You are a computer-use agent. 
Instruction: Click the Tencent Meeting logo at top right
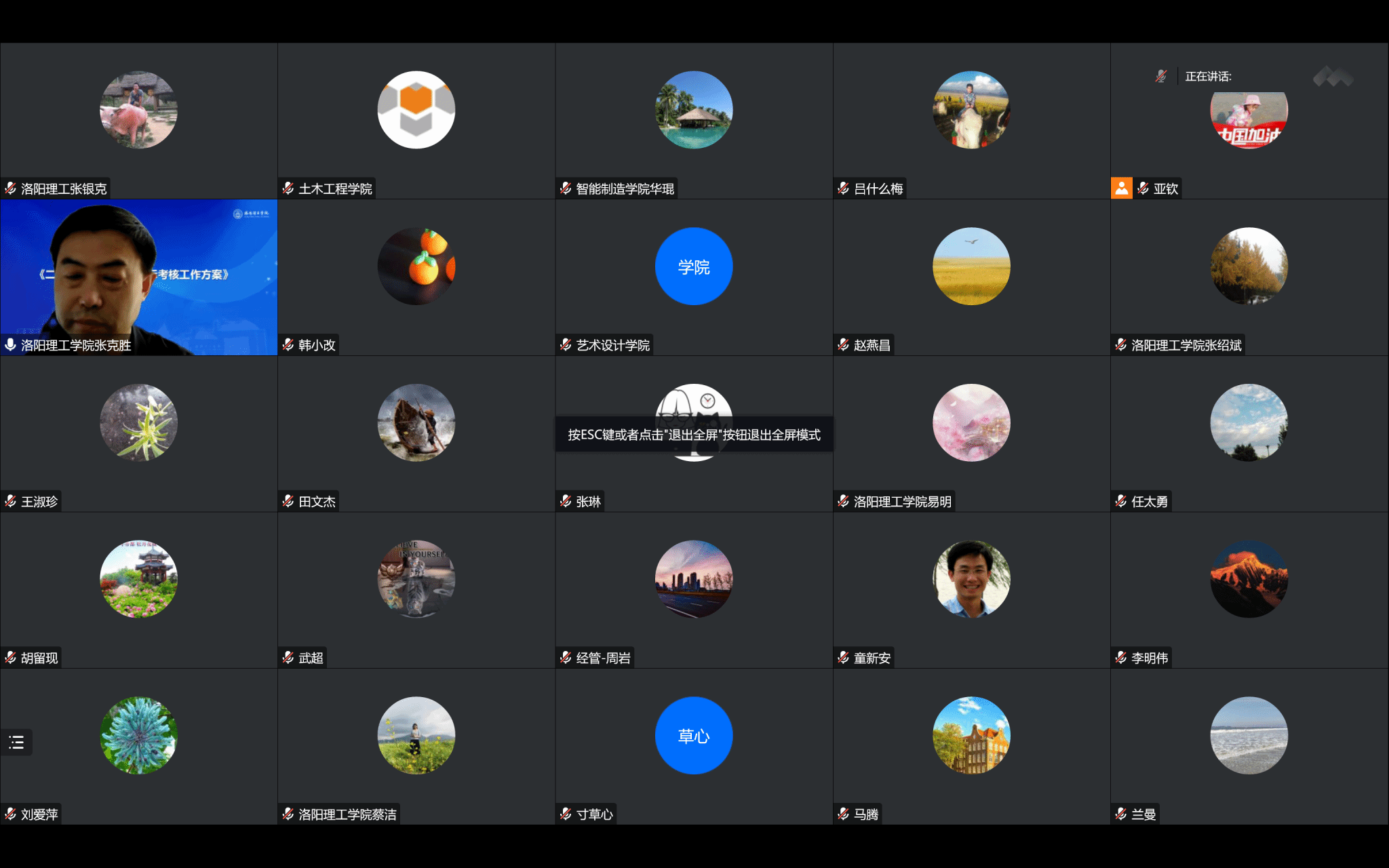[x=1333, y=77]
